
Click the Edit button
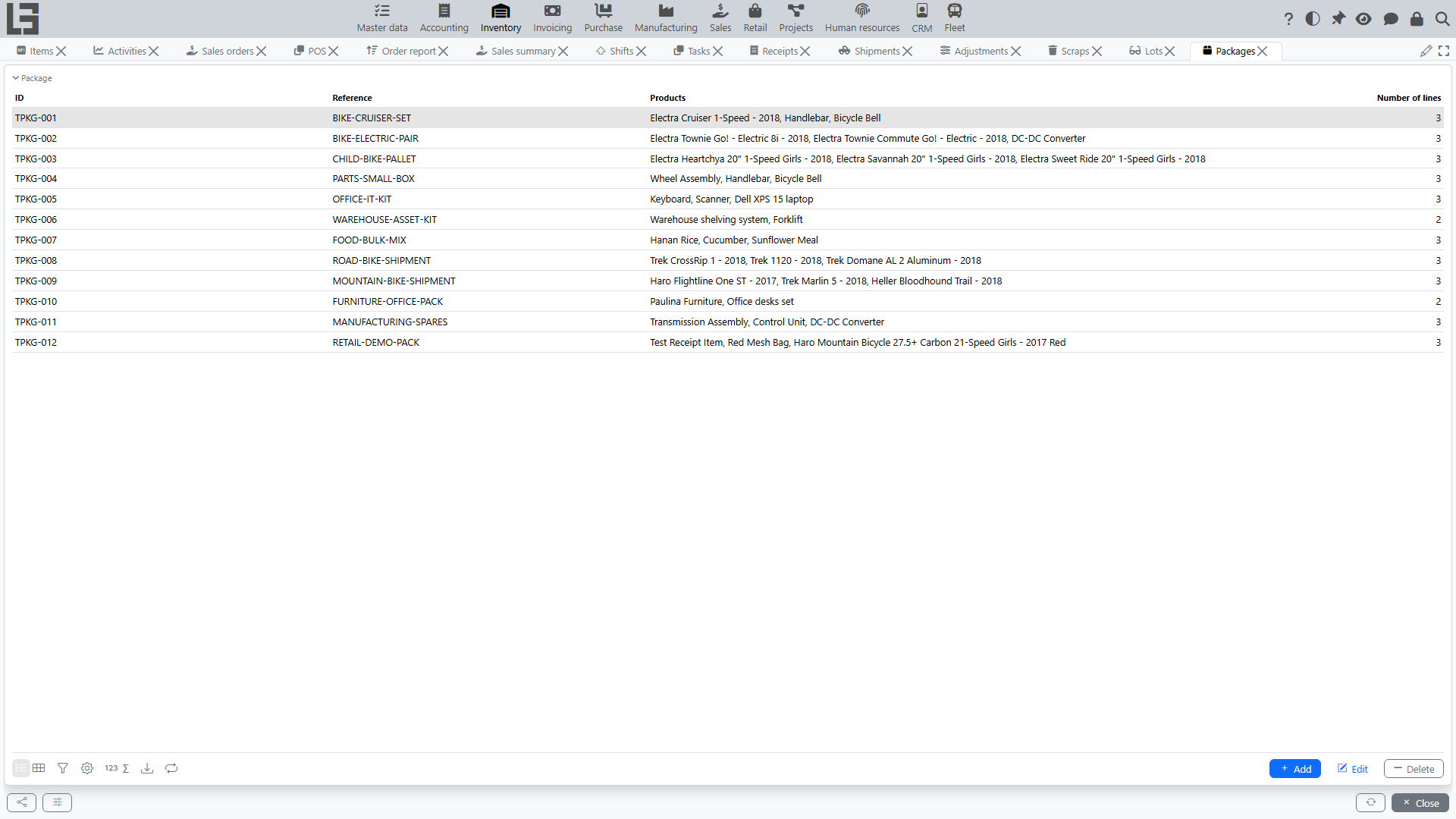(1353, 769)
